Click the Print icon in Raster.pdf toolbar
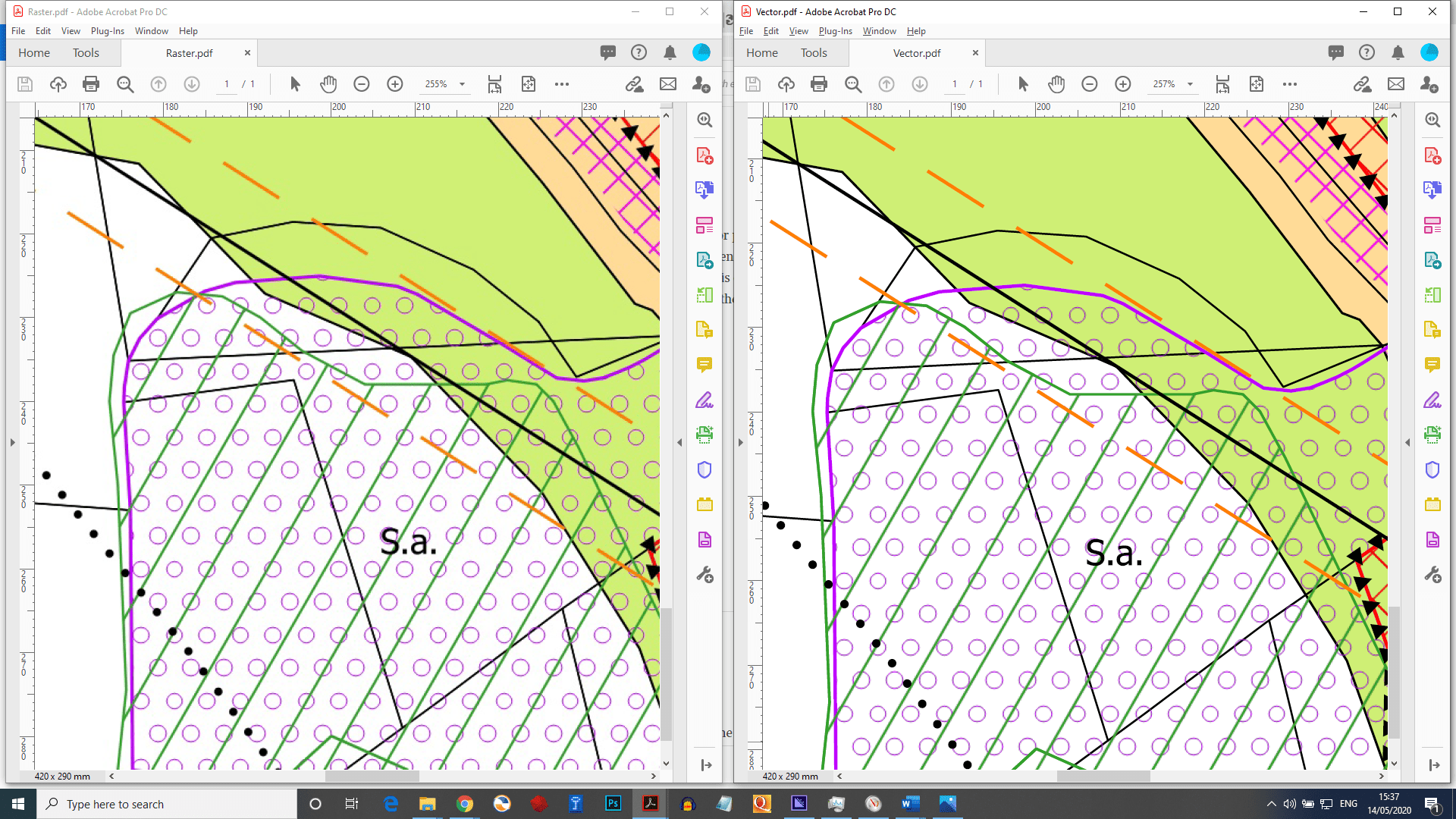The height and width of the screenshot is (819, 1456). (x=91, y=84)
